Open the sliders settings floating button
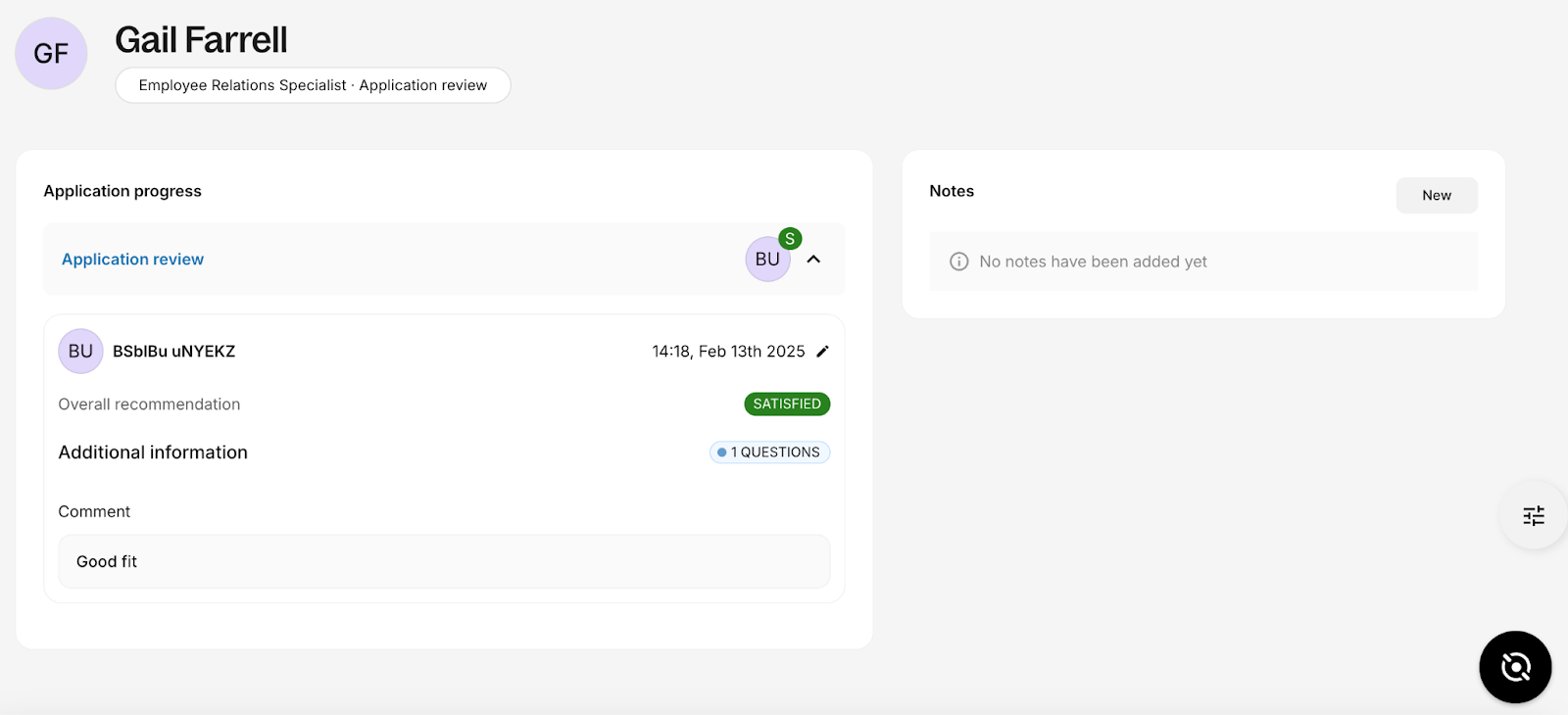The image size is (1568, 715). tap(1534, 516)
